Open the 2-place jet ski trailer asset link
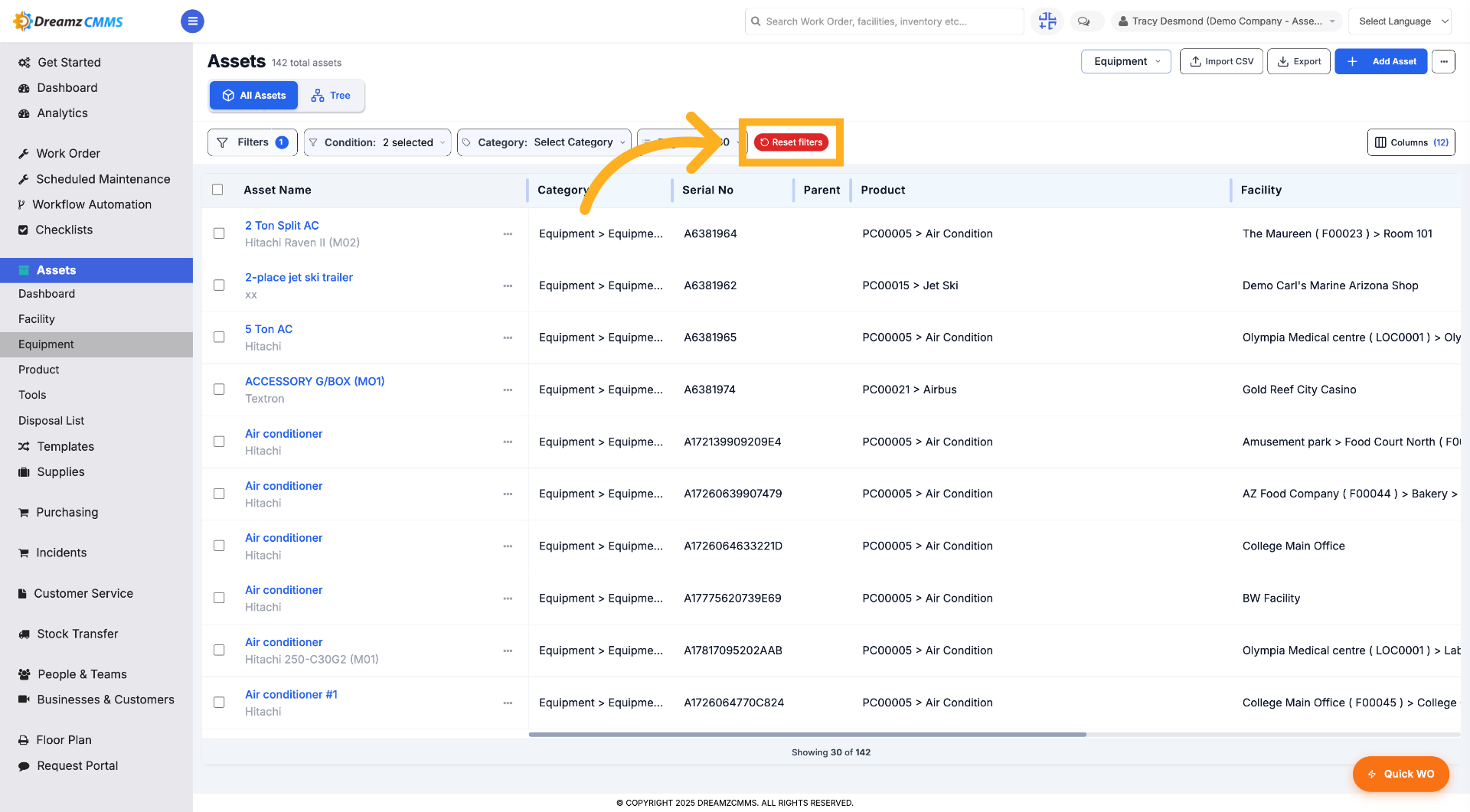 299,277
